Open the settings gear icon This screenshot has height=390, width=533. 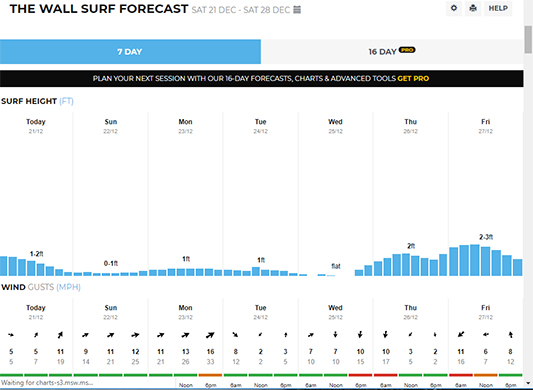[454, 8]
